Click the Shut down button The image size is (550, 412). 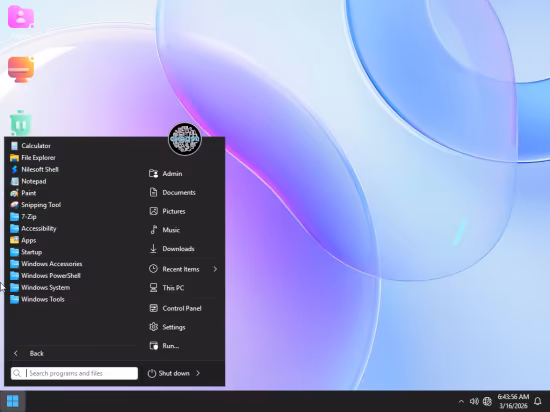coord(169,373)
